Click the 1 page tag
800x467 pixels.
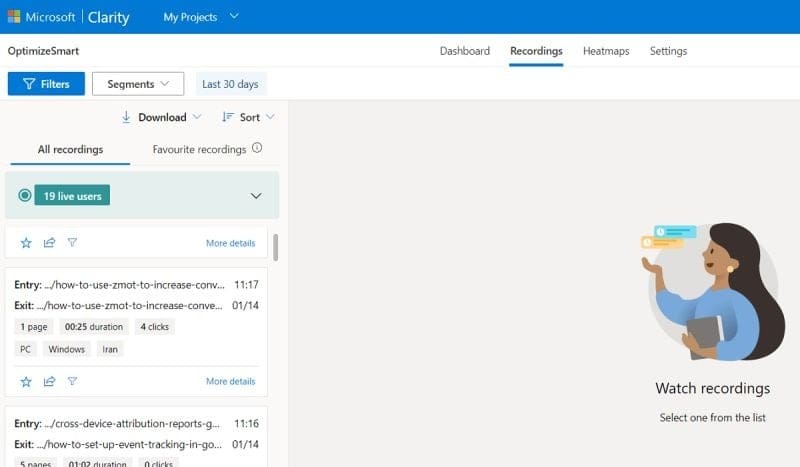click(x=34, y=327)
